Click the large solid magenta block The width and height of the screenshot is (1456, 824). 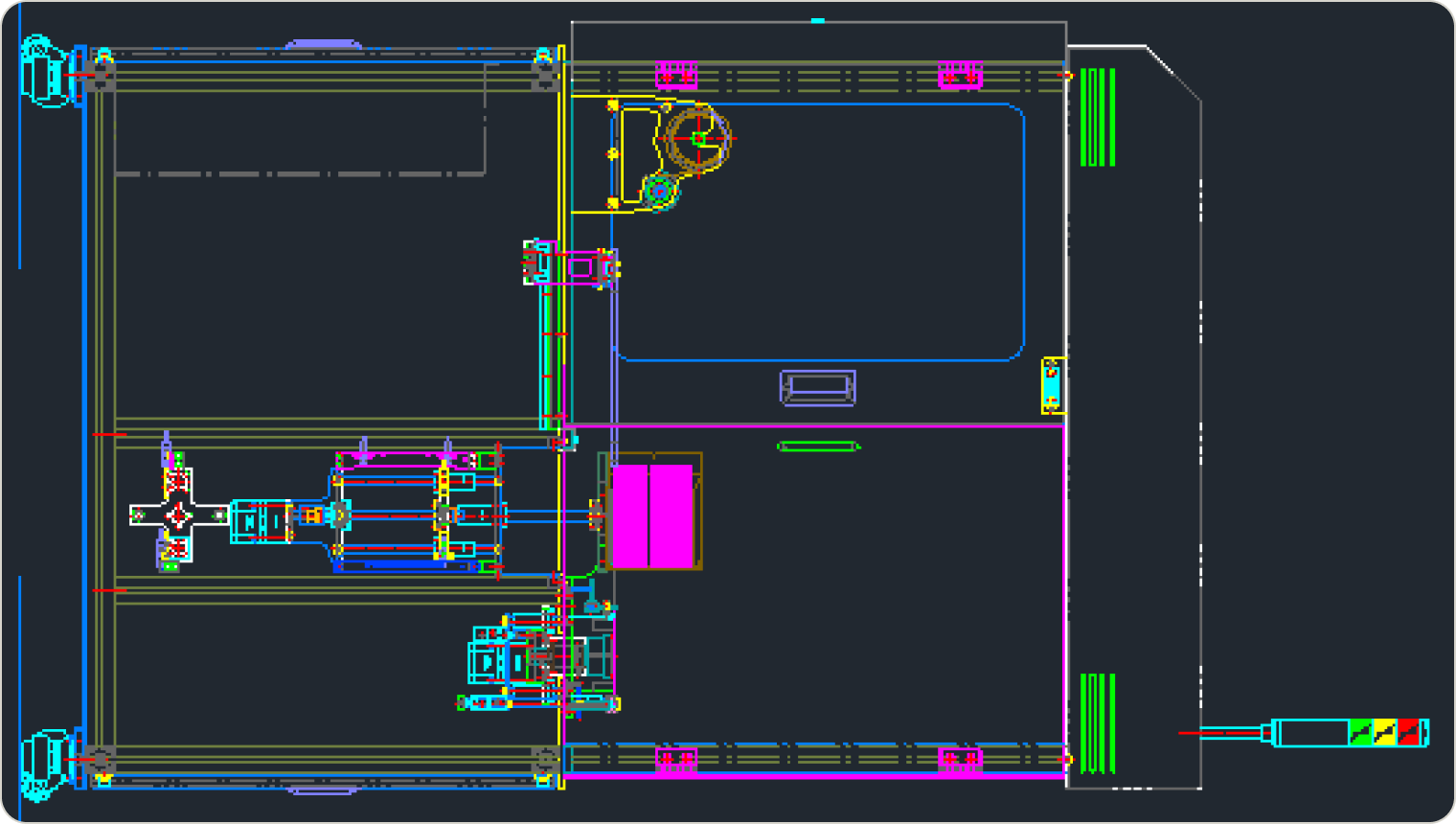[x=651, y=516]
